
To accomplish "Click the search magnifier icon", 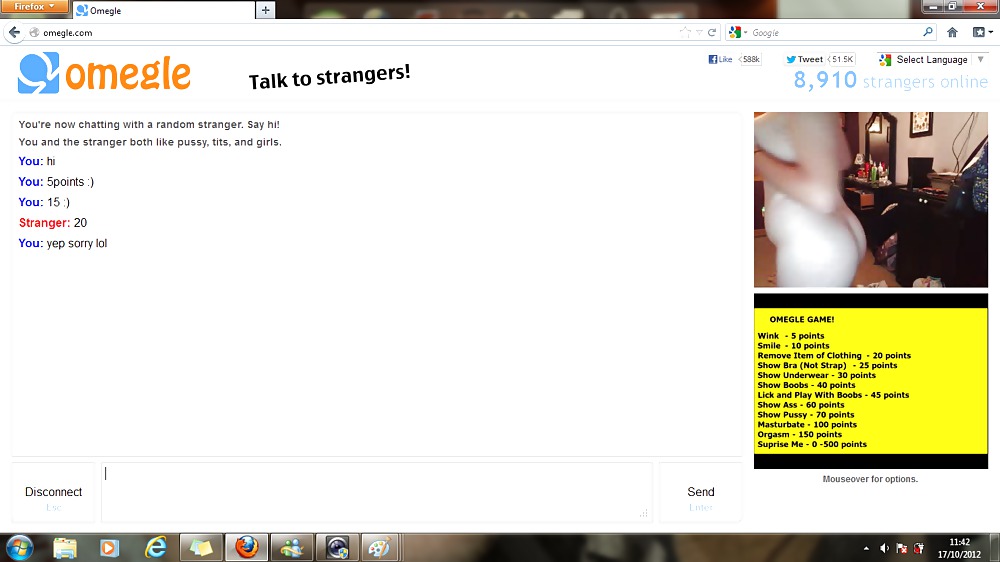I will (927, 32).
